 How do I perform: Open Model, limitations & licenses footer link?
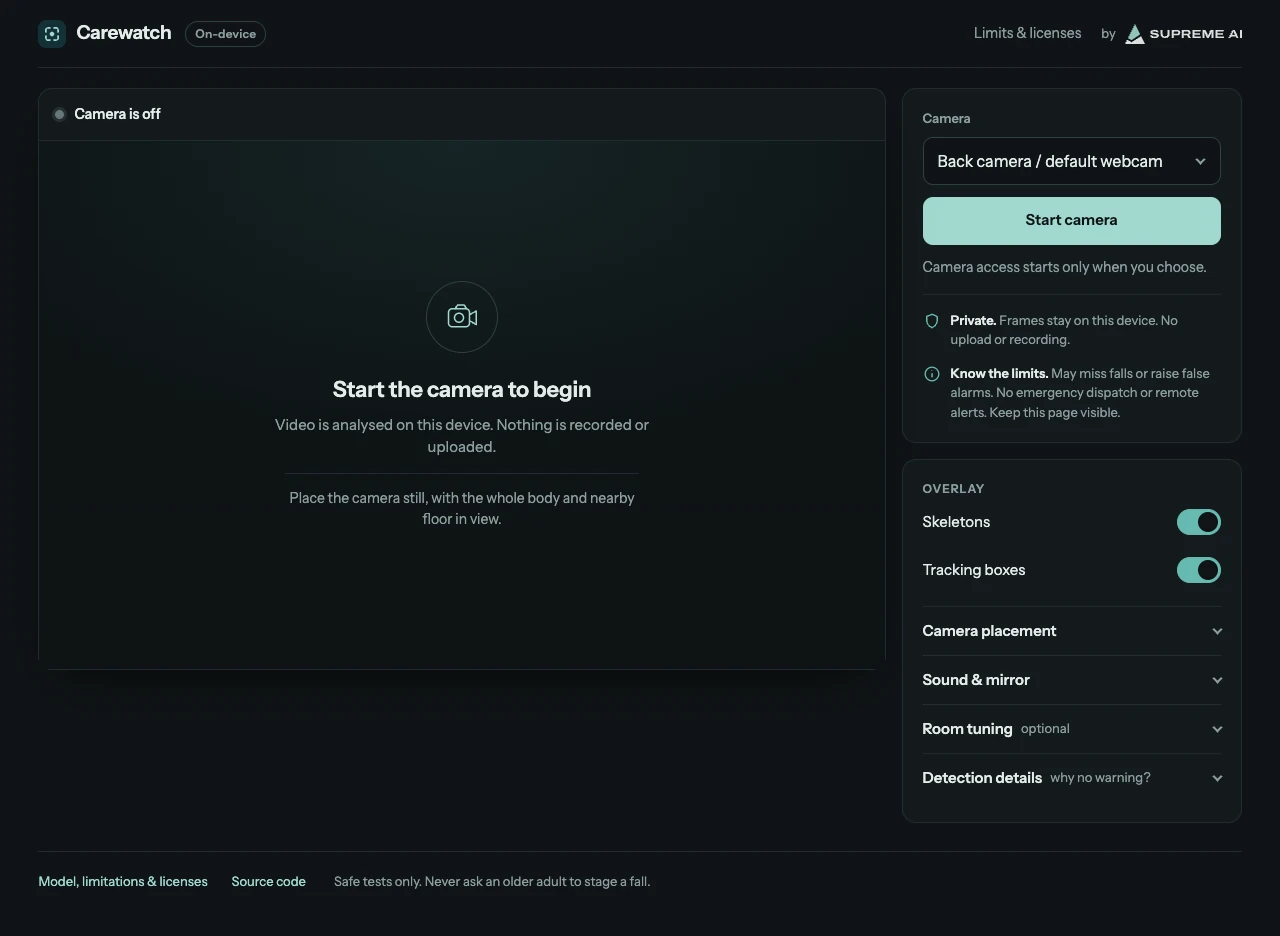point(123,882)
